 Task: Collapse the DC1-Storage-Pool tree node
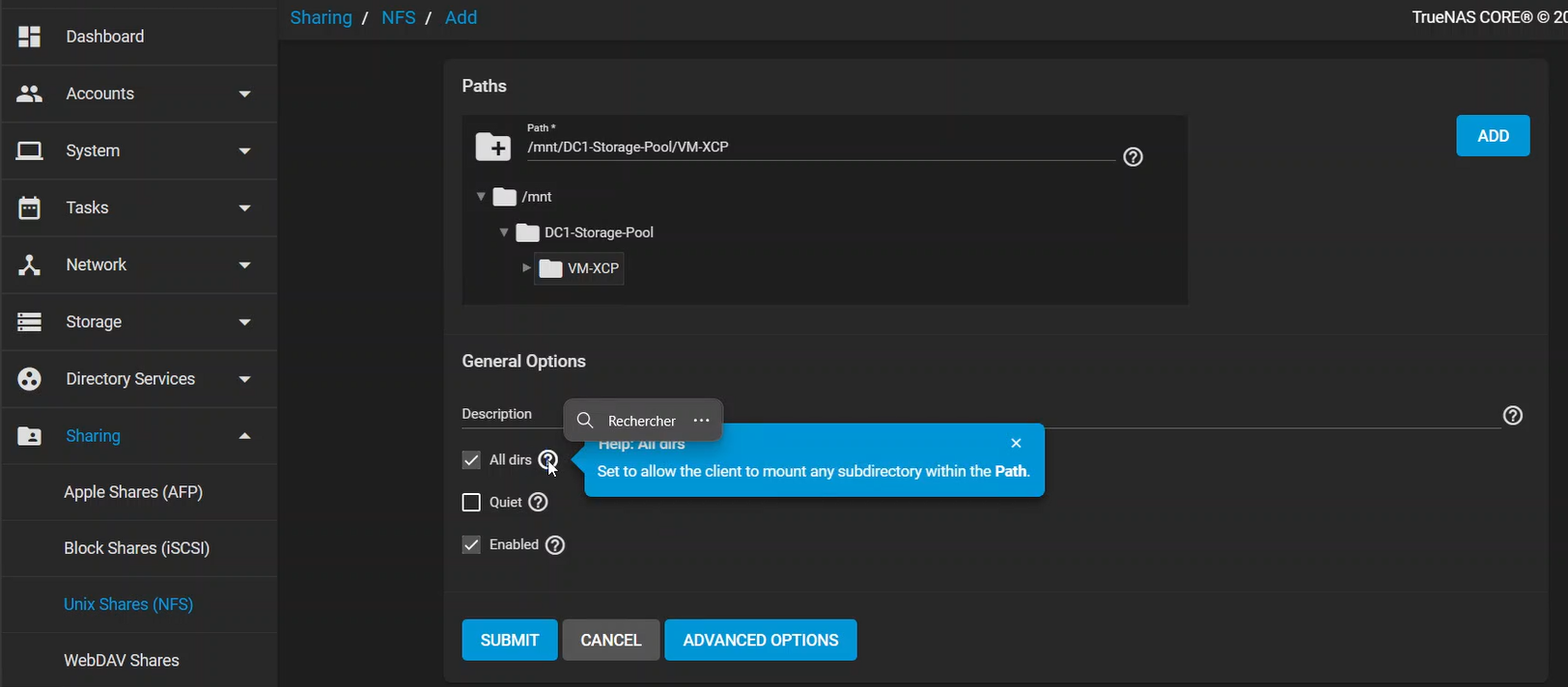pyautogui.click(x=504, y=233)
